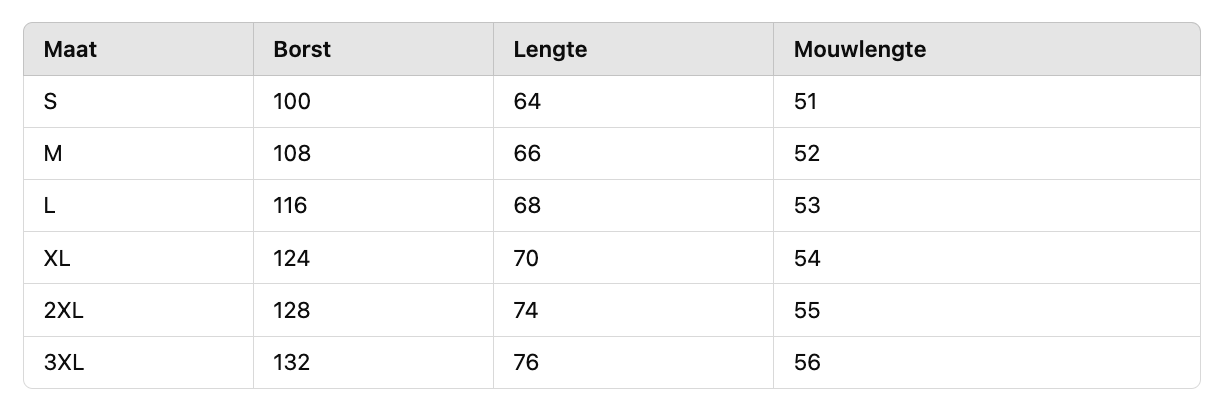This screenshot has height=410, width=1230.
Task: Click the Mouwlengte value 53
Action: [x=807, y=205]
